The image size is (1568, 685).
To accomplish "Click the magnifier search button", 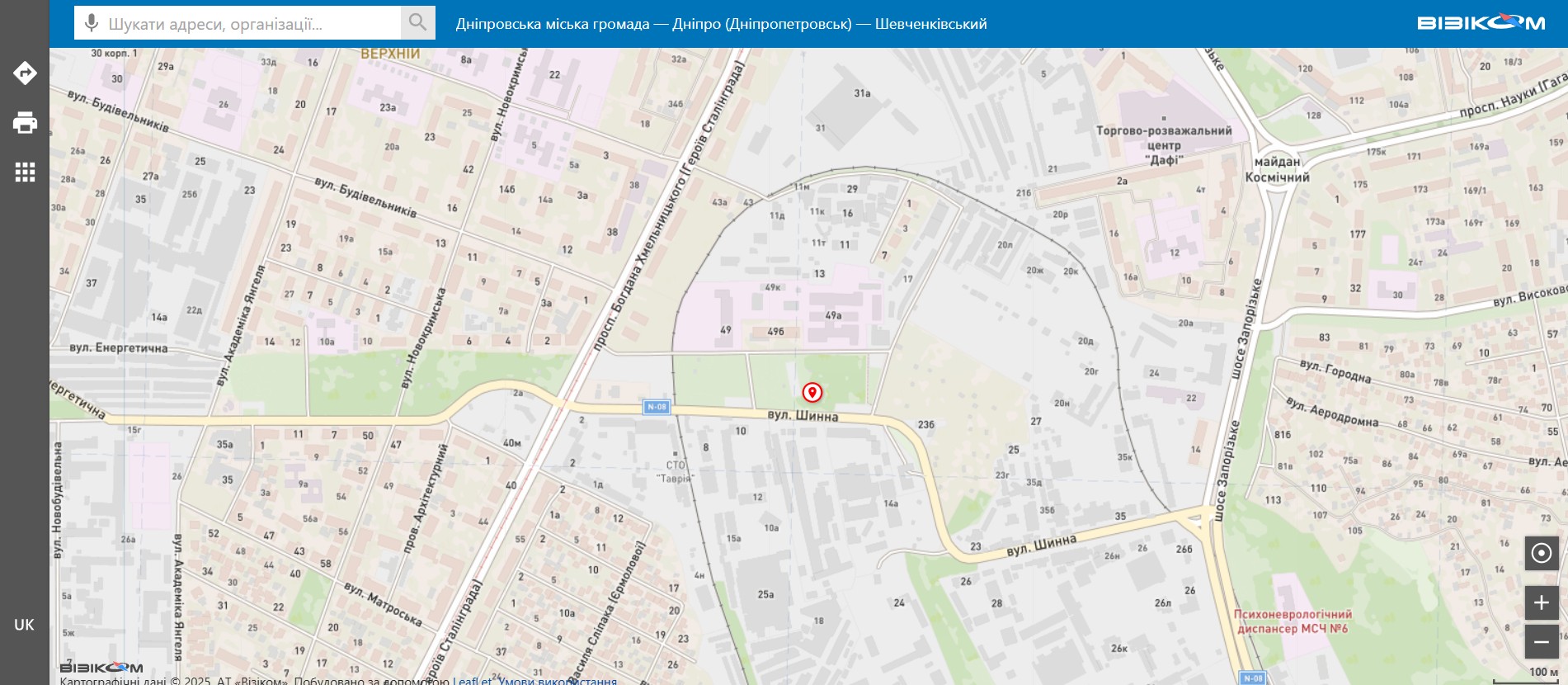I will pyautogui.click(x=418, y=22).
